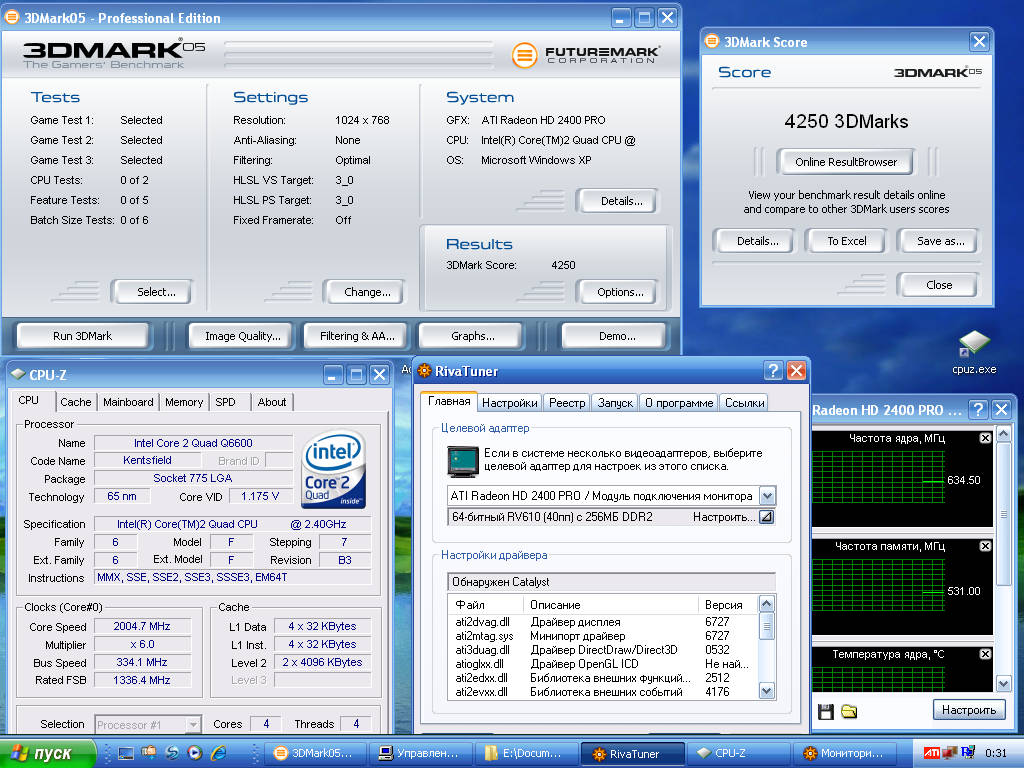Click the Run 3DMark button
The height and width of the screenshot is (768, 1024).
point(82,336)
